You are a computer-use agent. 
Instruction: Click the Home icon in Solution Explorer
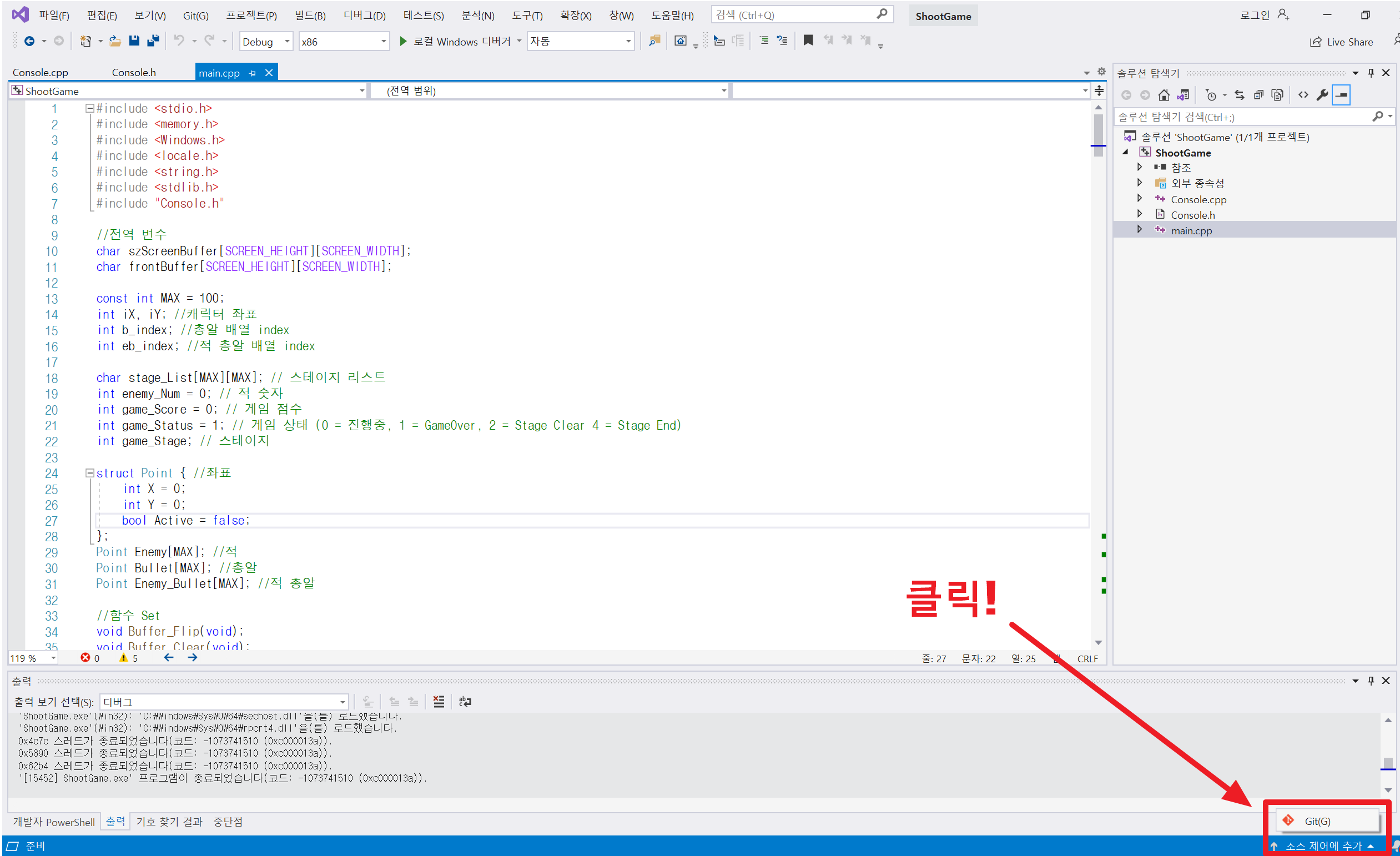coord(1164,95)
